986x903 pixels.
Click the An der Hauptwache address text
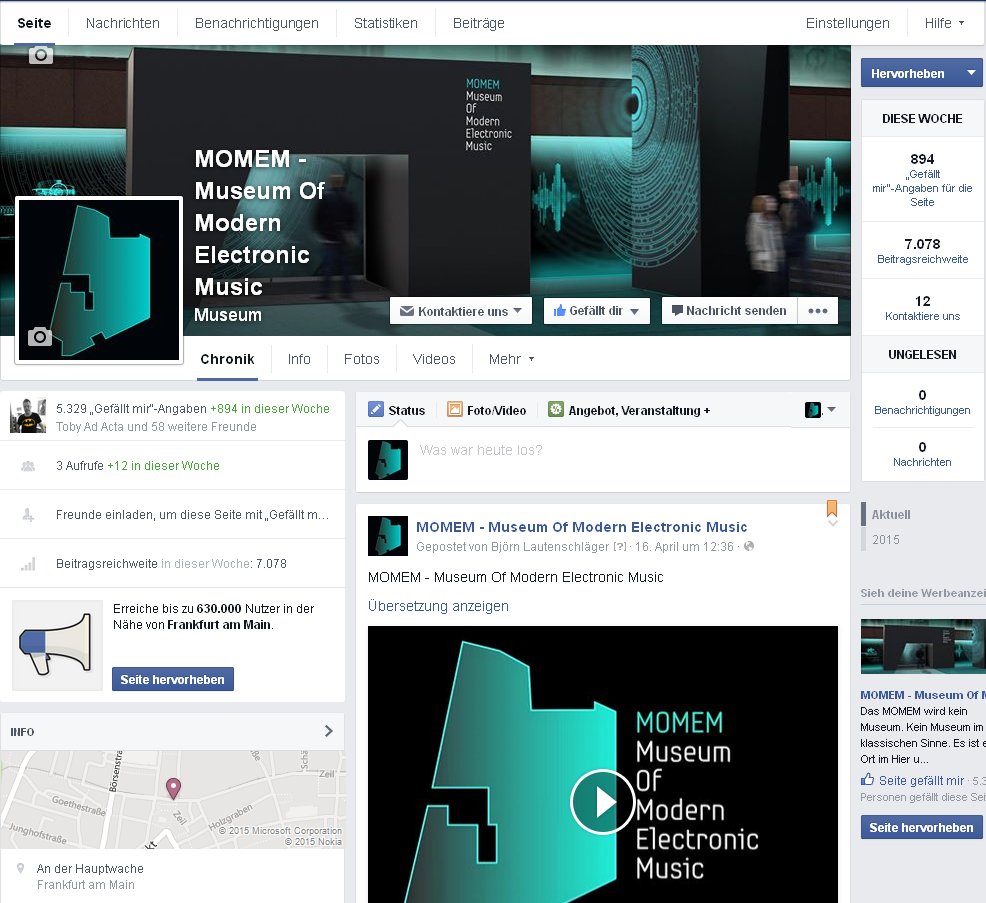pos(90,868)
